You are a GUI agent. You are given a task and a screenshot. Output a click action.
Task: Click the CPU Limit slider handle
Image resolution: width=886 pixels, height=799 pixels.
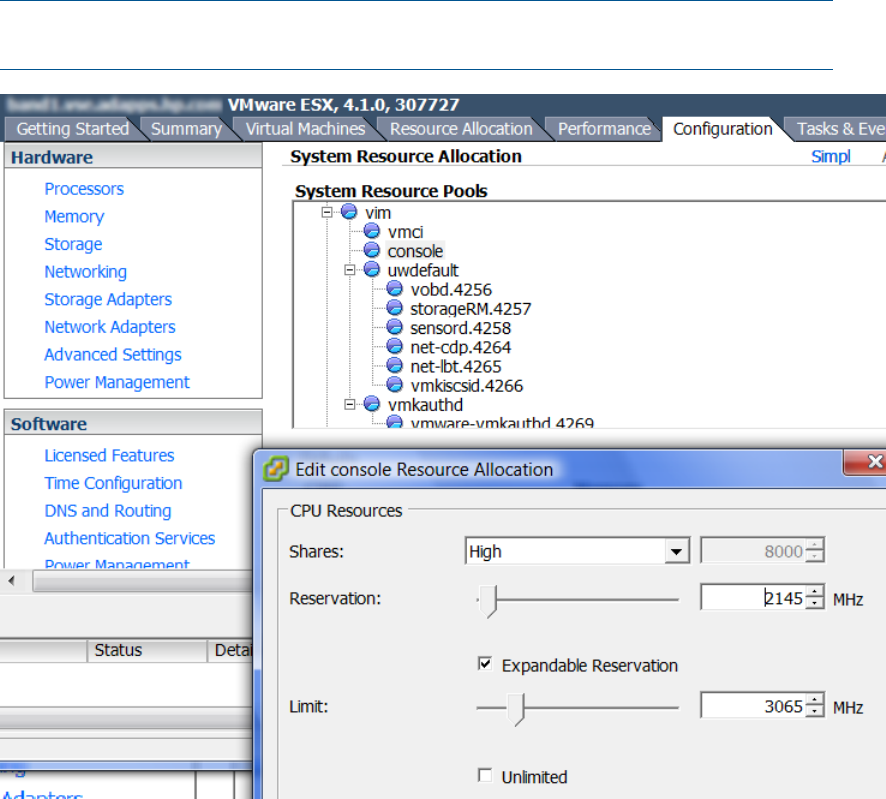[x=517, y=710]
